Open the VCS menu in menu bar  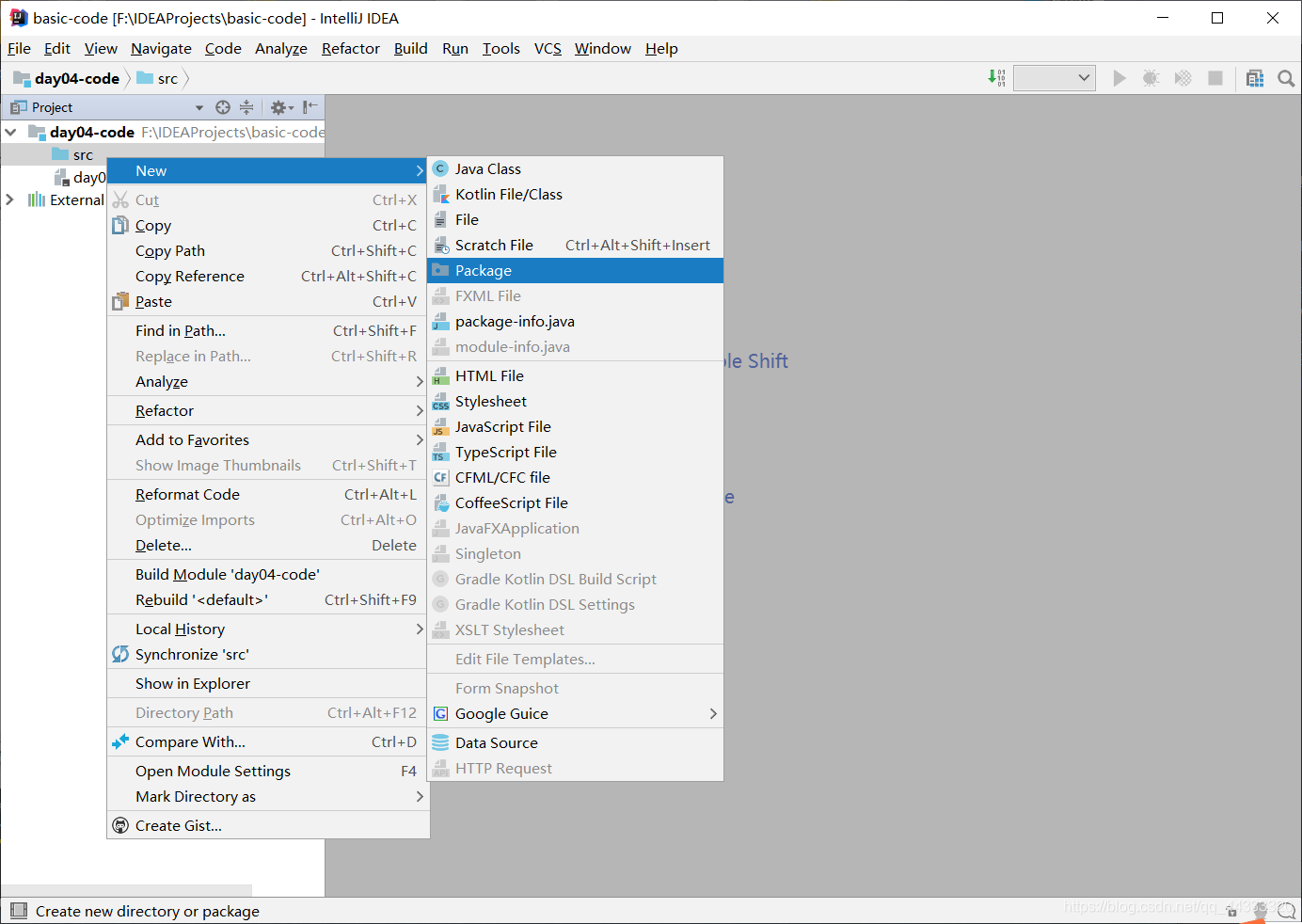pyautogui.click(x=548, y=49)
